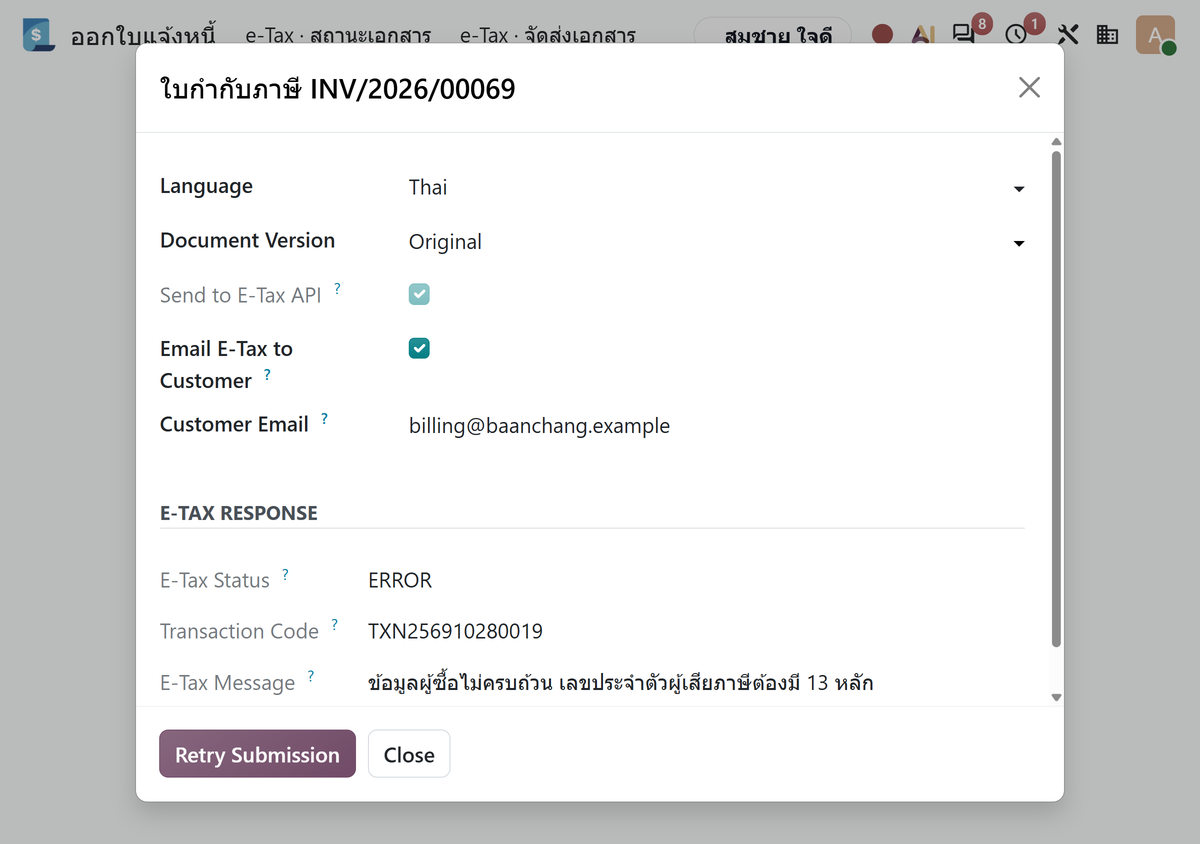Uncheck Email E-Tax to Customer checkbox
The width and height of the screenshot is (1200, 844).
419,348
